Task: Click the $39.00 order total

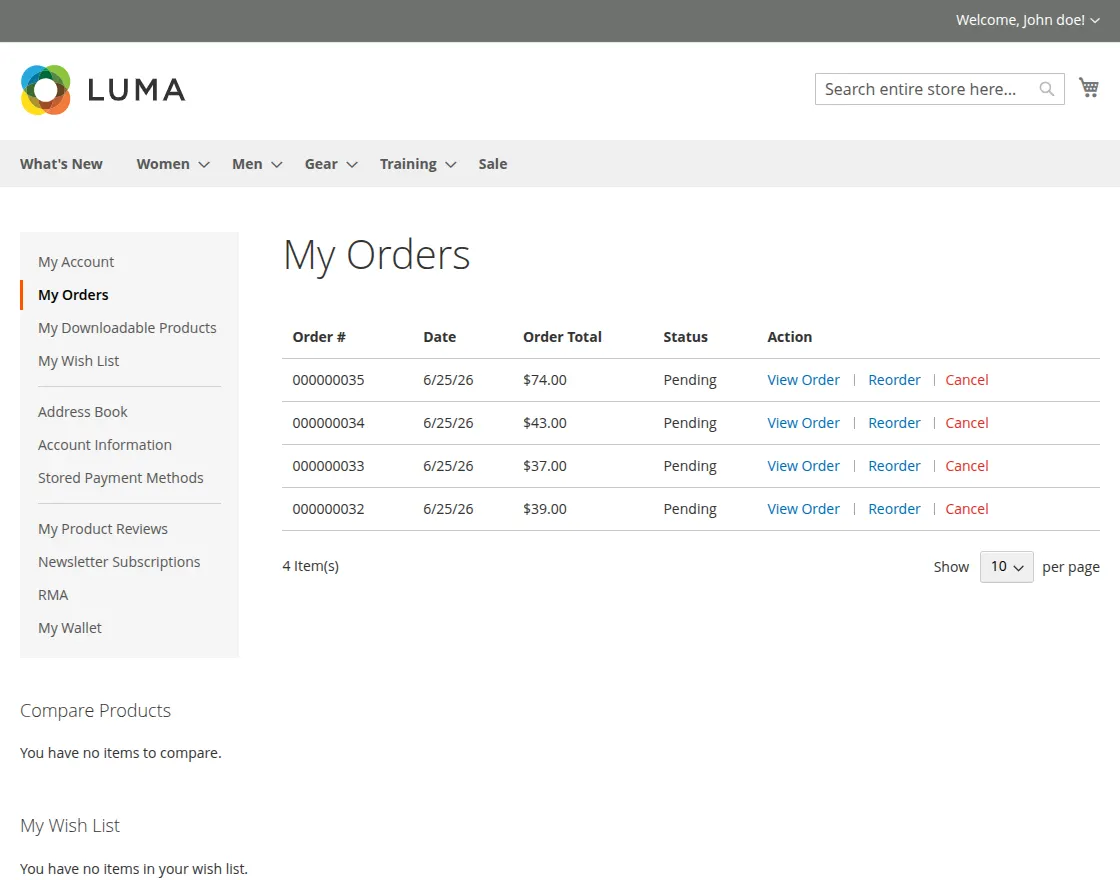Action: click(x=545, y=509)
